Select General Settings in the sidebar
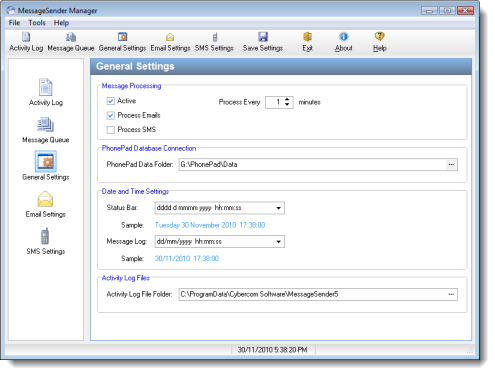The height and width of the screenshot is (375, 495). point(46,166)
